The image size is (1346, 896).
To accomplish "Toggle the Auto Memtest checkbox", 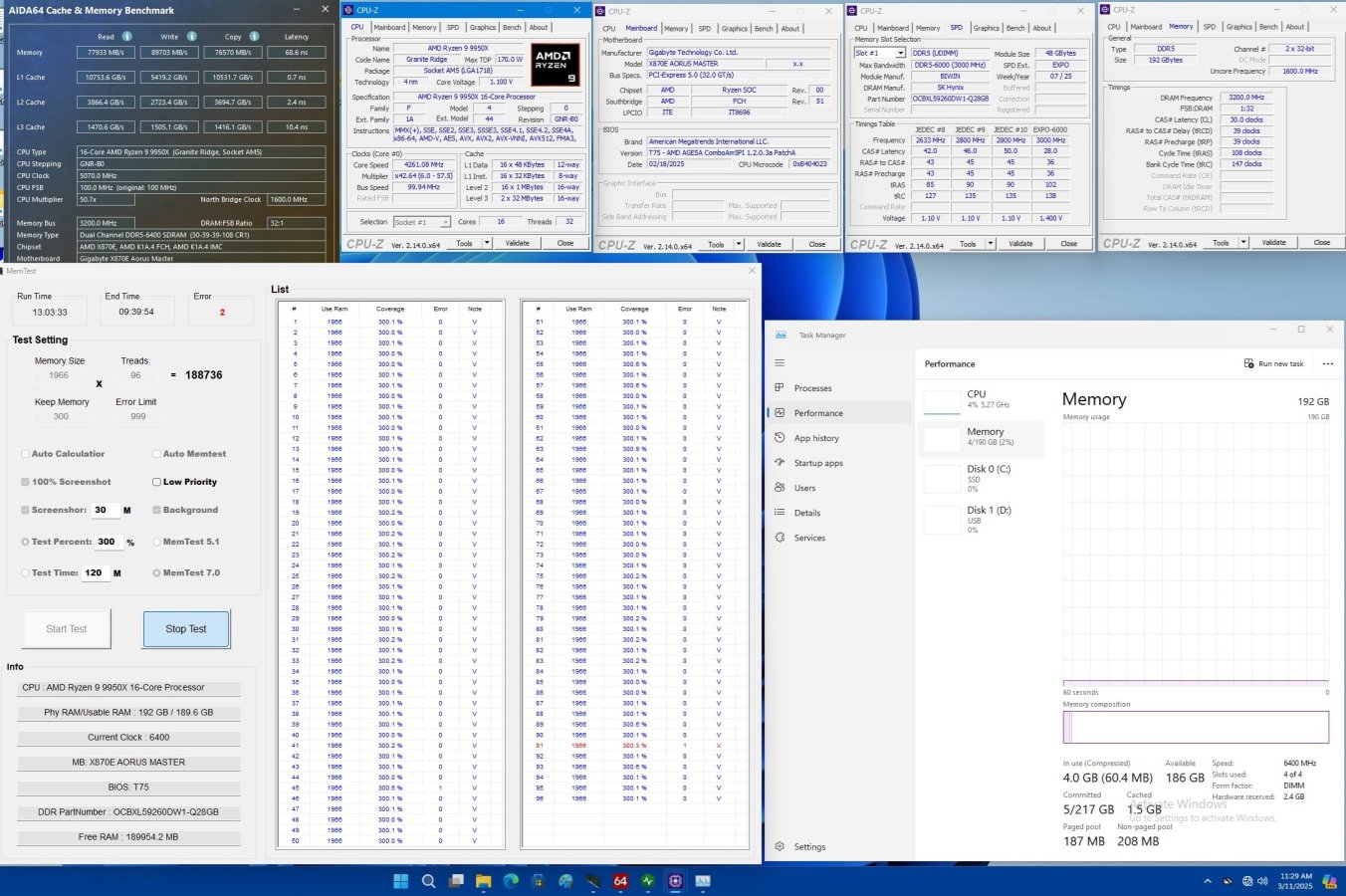I will click(156, 454).
